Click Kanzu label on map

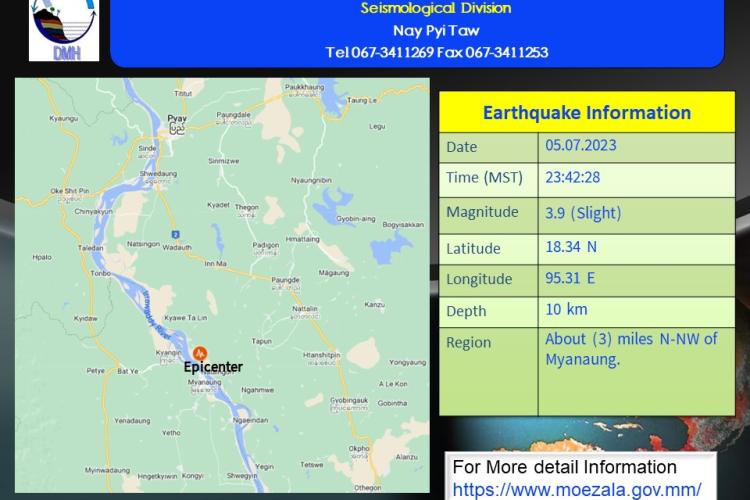pos(375,305)
